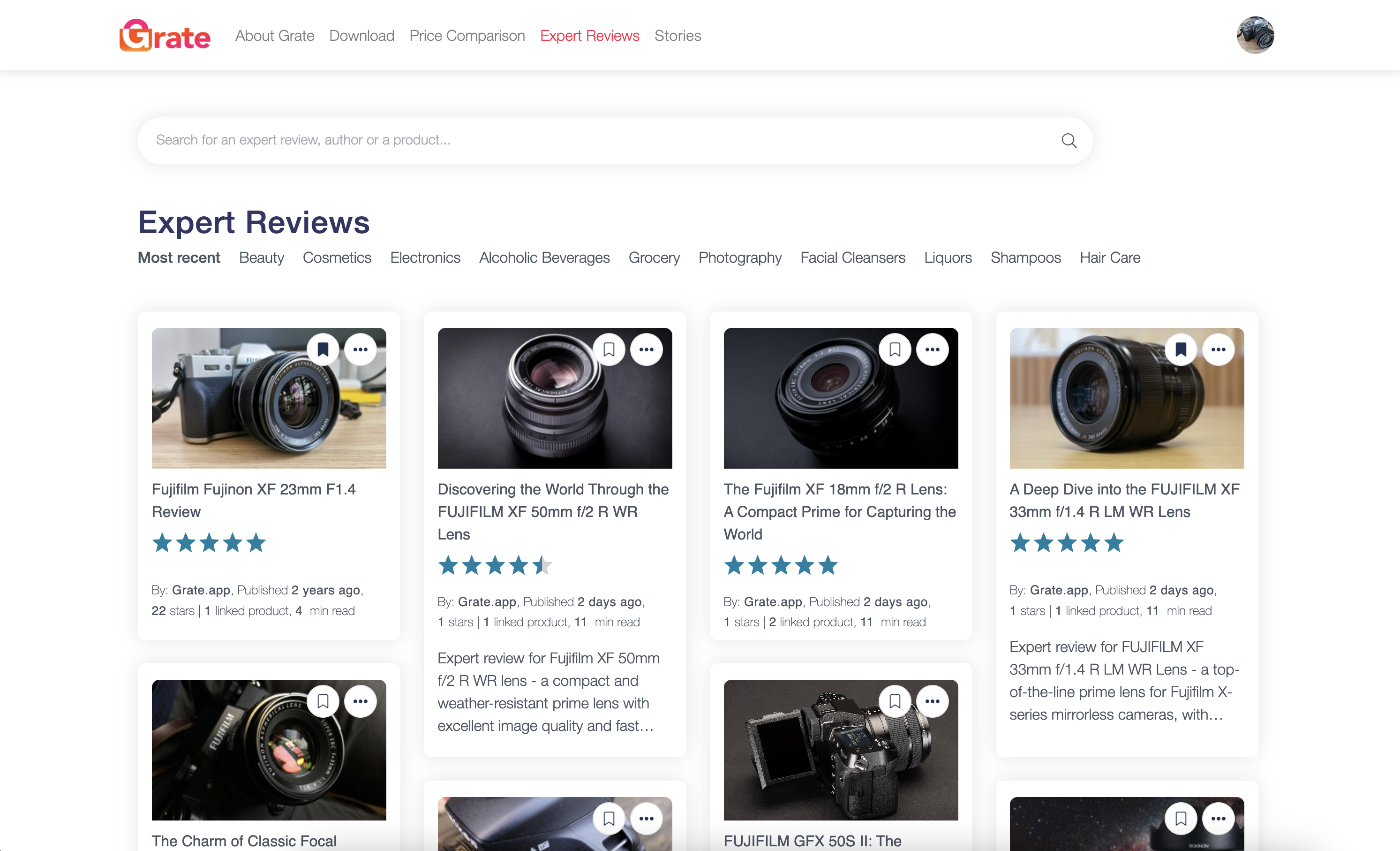Viewport: 1400px width, 851px height.
Task: Click the search magnifier icon
Action: coord(1069,140)
